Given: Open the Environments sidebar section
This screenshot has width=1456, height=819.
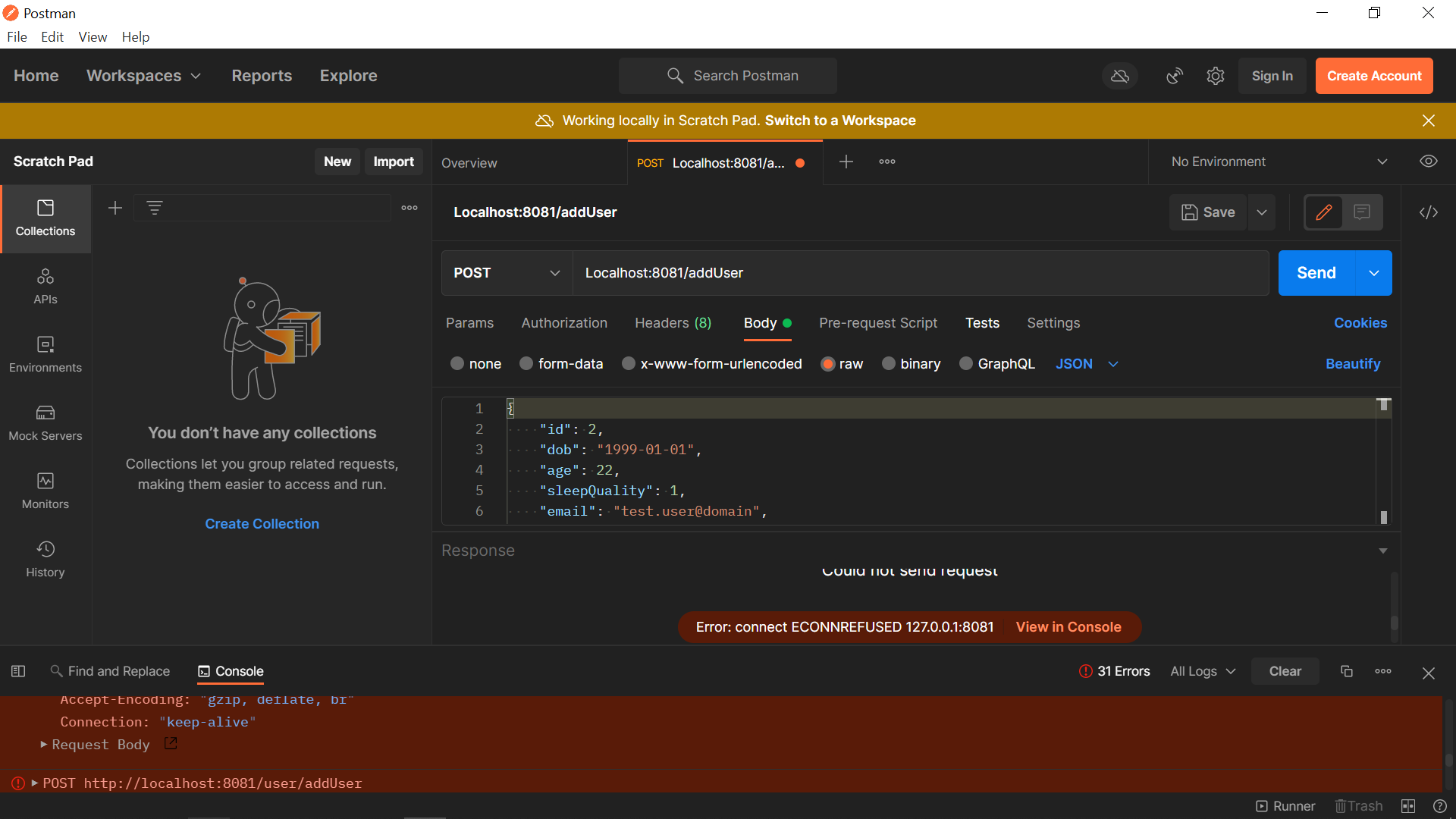Looking at the screenshot, I should click(x=45, y=355).
